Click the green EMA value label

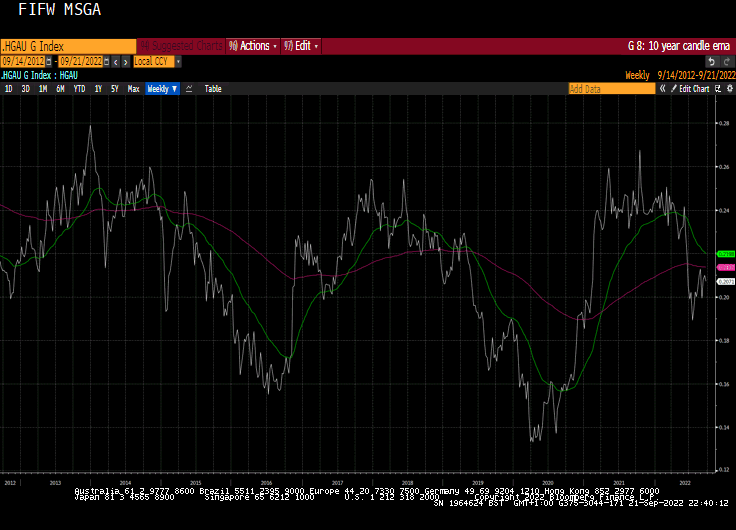pyautogui.click(x=727, y=254)
